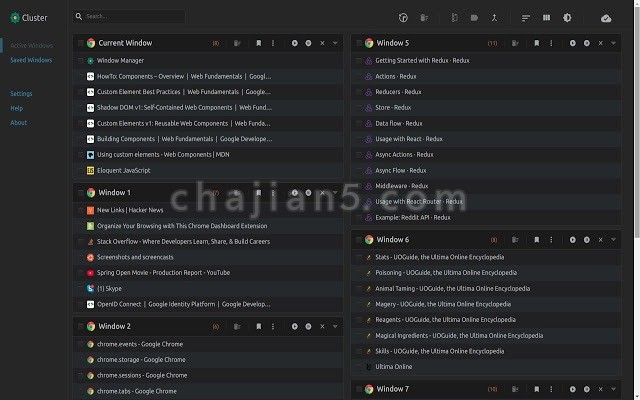Collapse Window 7 using its dropdown arrow
Viewport: 640px width, 400px height.
coord(613,389)
